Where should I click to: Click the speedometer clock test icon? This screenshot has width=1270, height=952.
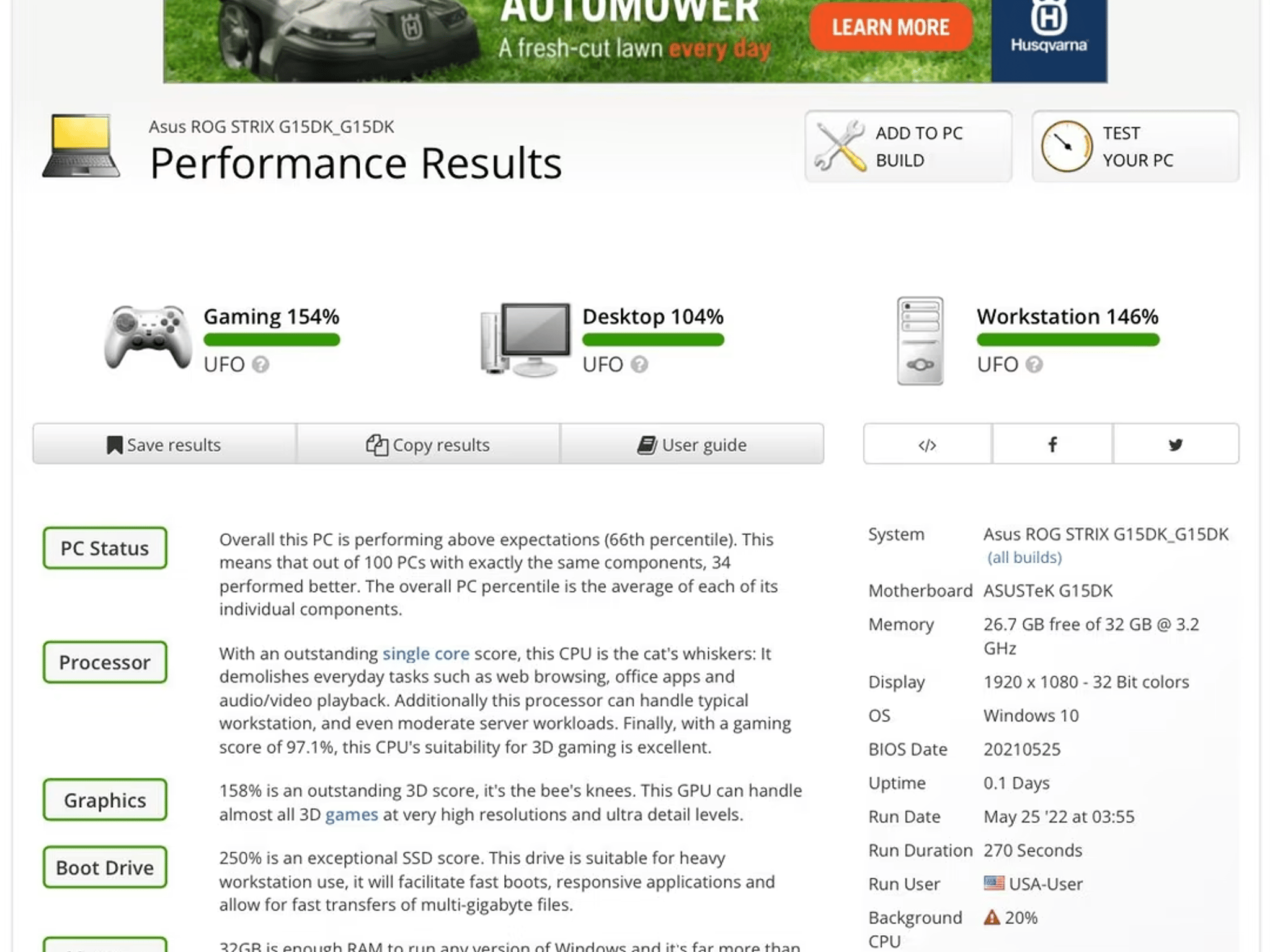1067,146
